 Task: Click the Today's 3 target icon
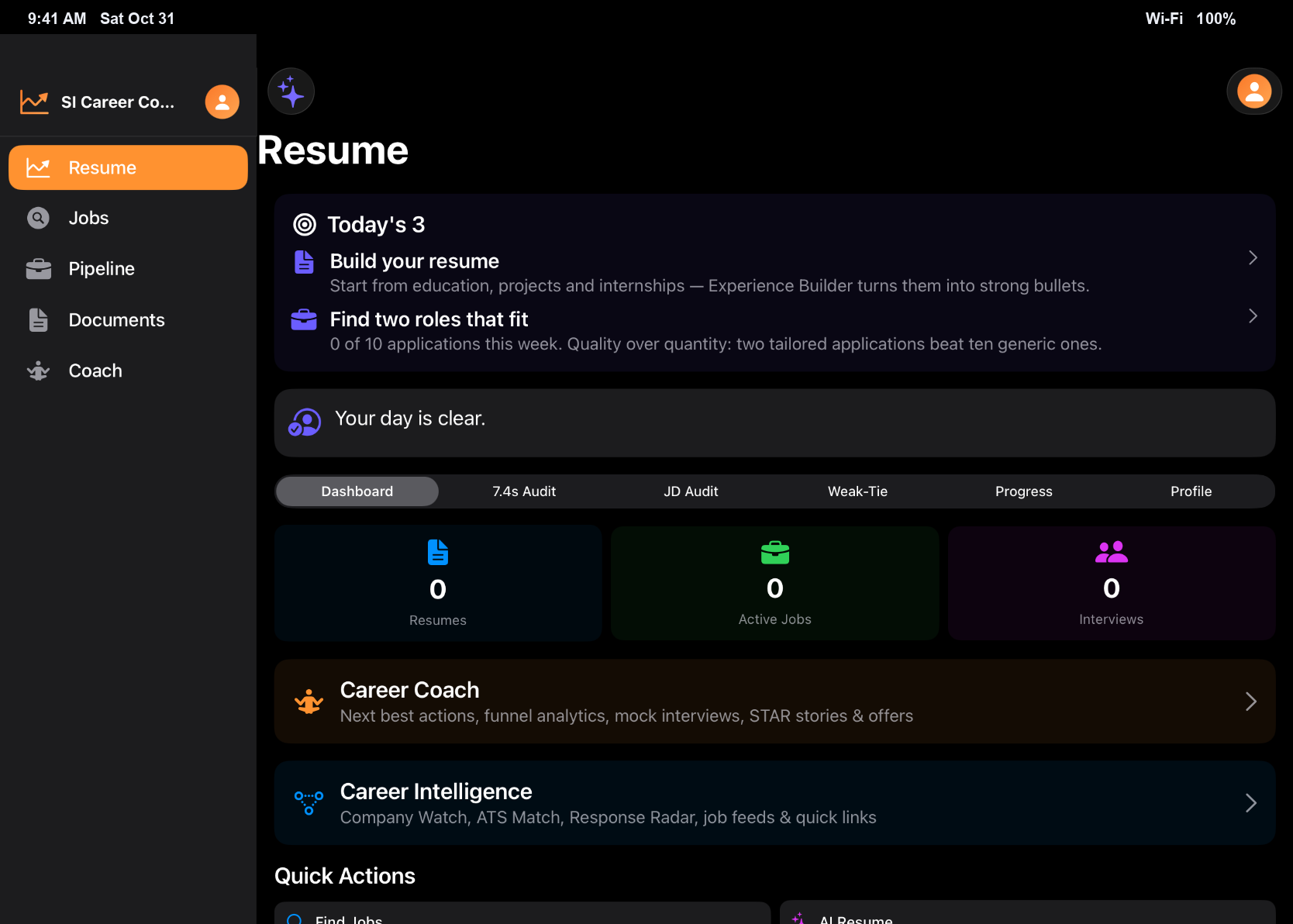pyautogui.click(x=305, y=225)
